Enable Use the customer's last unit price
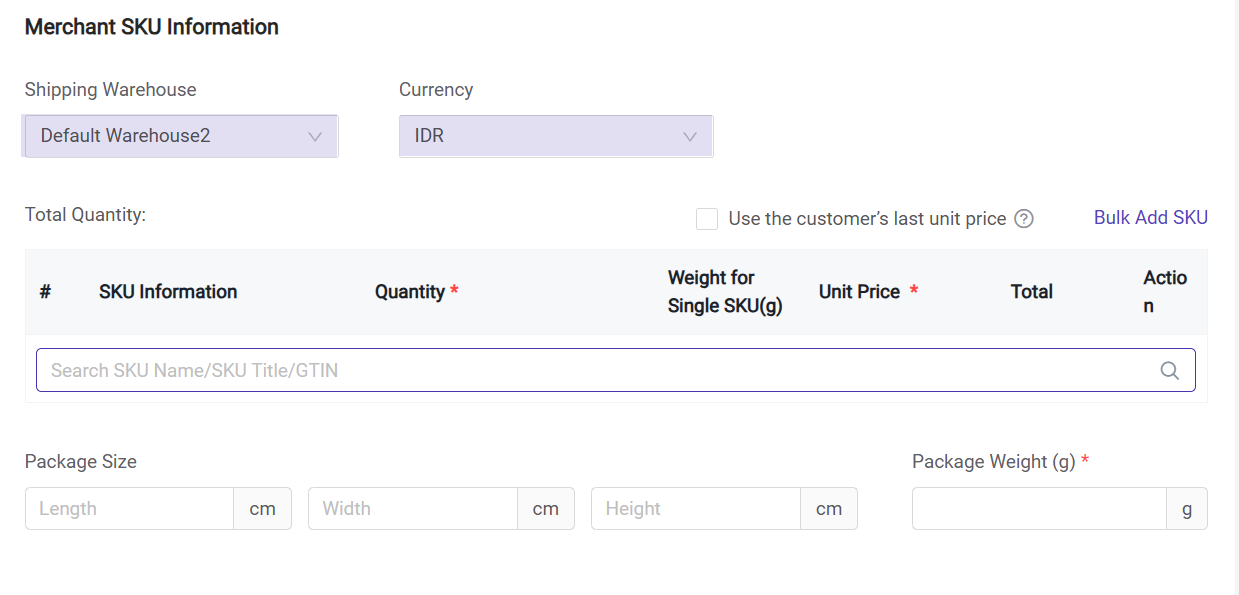1239x595 pixels. click(707, 219)
